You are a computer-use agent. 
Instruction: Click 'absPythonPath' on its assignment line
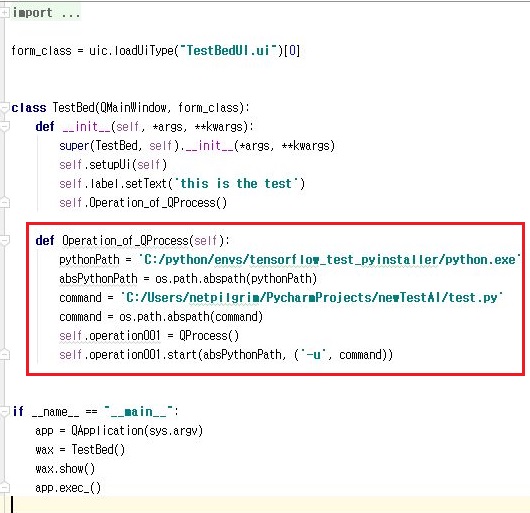(98, 279)
